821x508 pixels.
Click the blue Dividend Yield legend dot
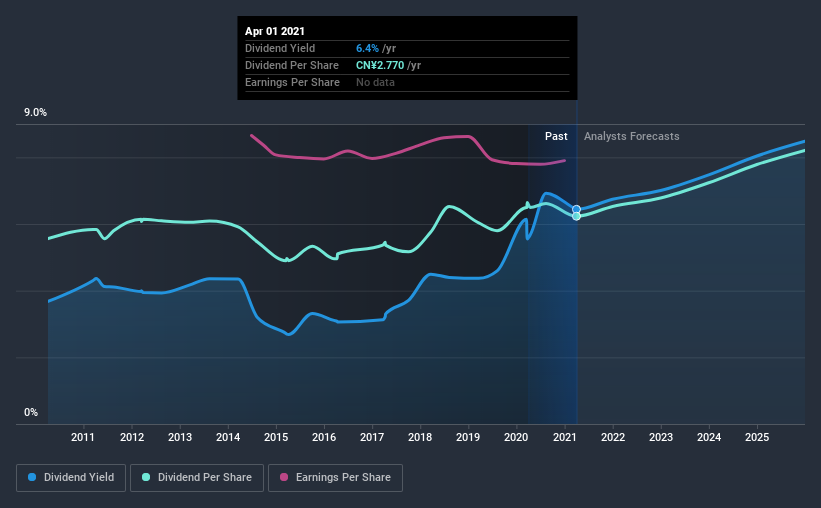(x=32, y=477)
